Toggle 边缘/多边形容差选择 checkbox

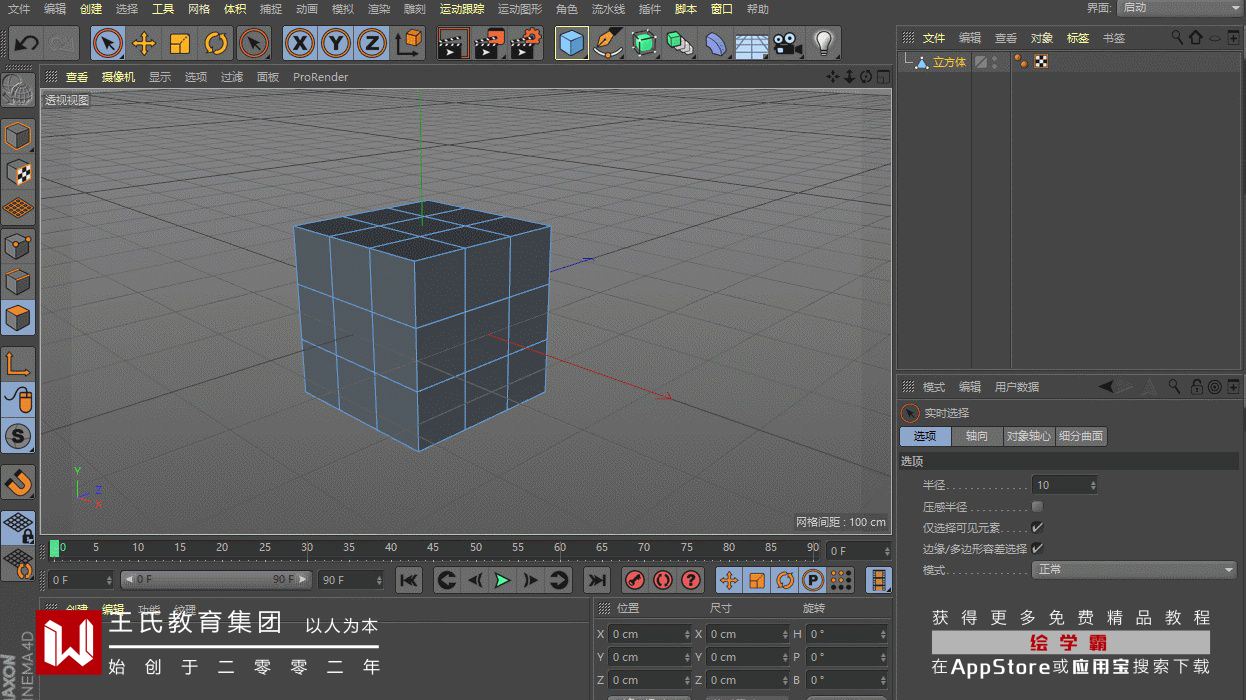(x=1037, y=548)
